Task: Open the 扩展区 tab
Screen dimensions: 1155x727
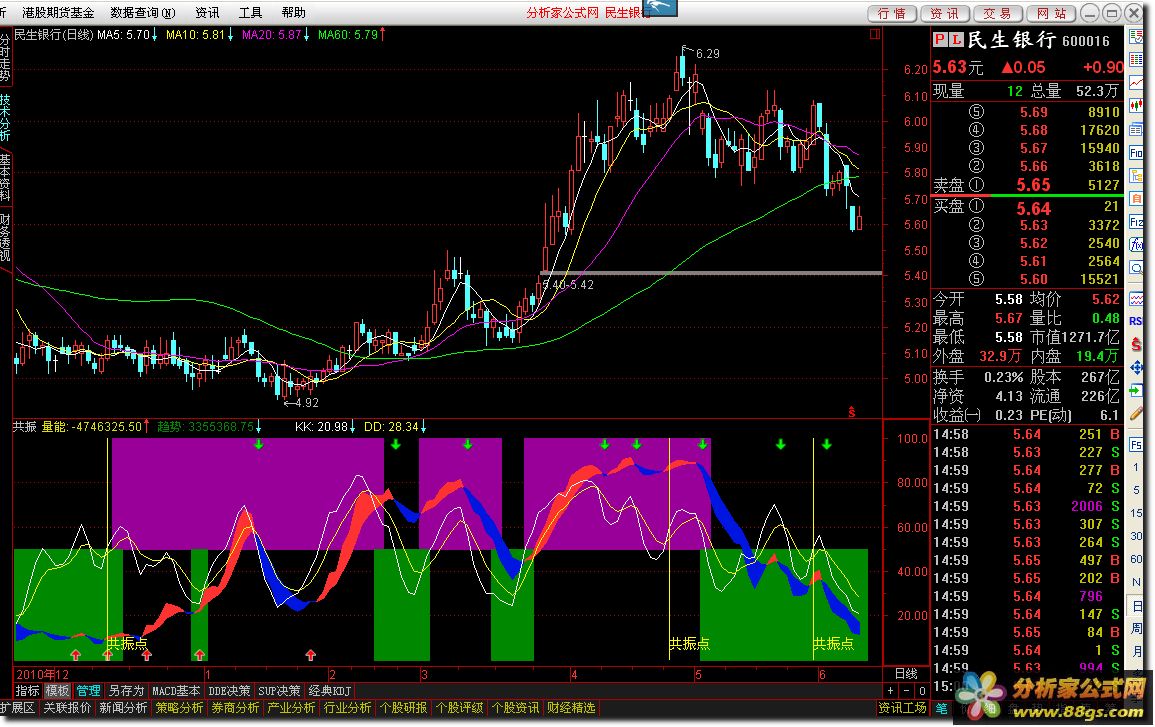Action: 18,708
